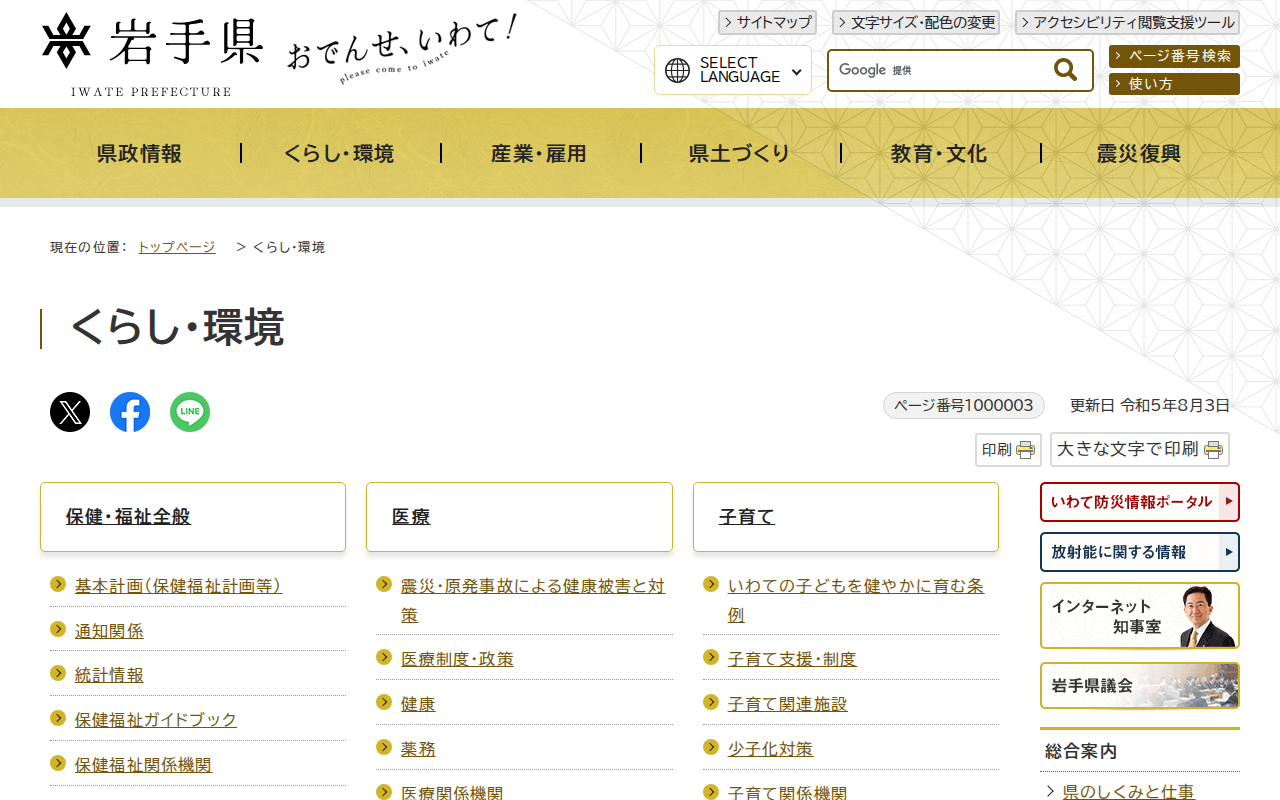Open 子育て支援・制度 link
This screenshot has width=1280, height=800.
pos(792,659)
